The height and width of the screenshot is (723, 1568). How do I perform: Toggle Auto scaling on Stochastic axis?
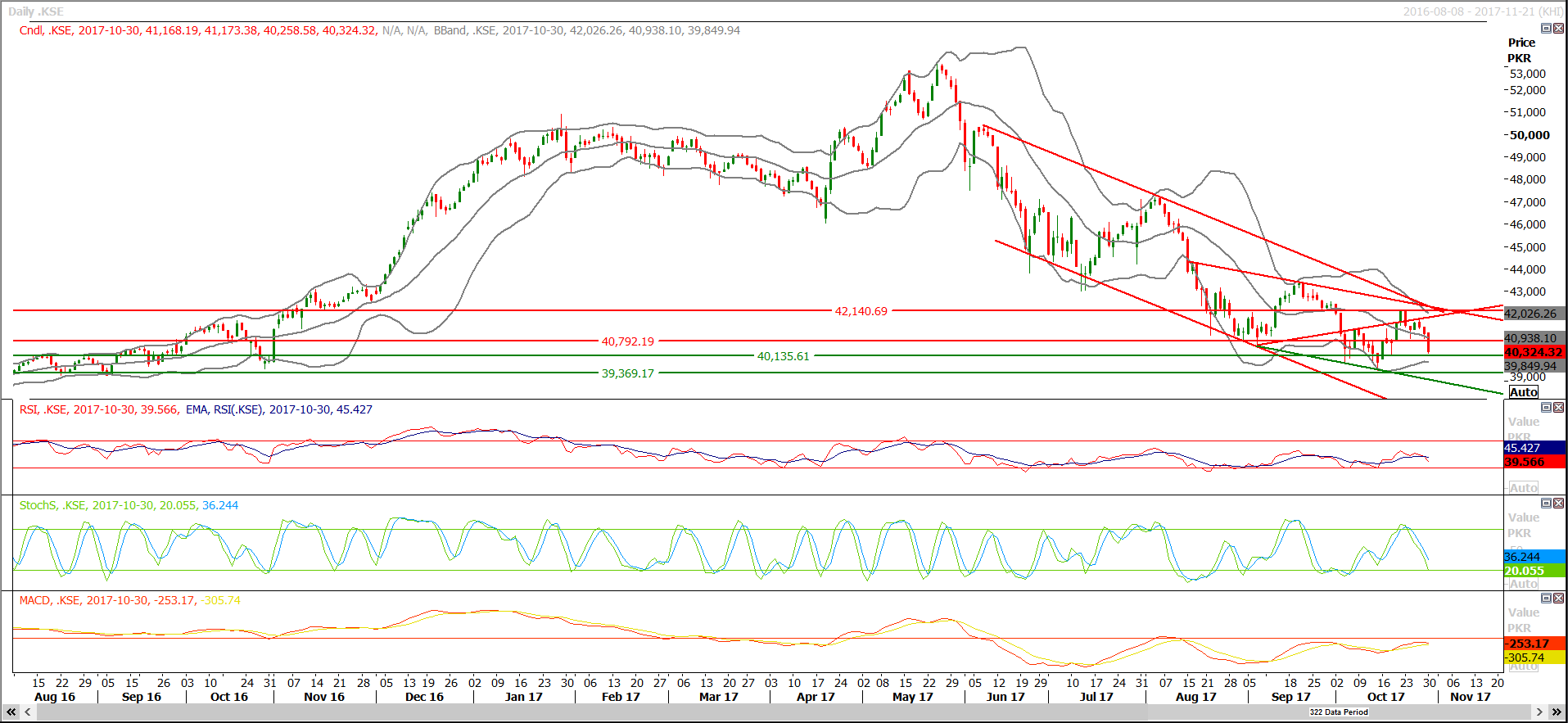1523,584
